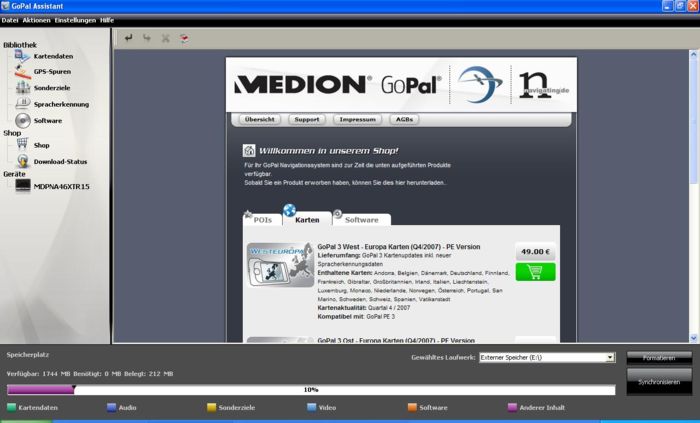Open Kartendaten map icon in Bibliothek

[x=22, y=56]
